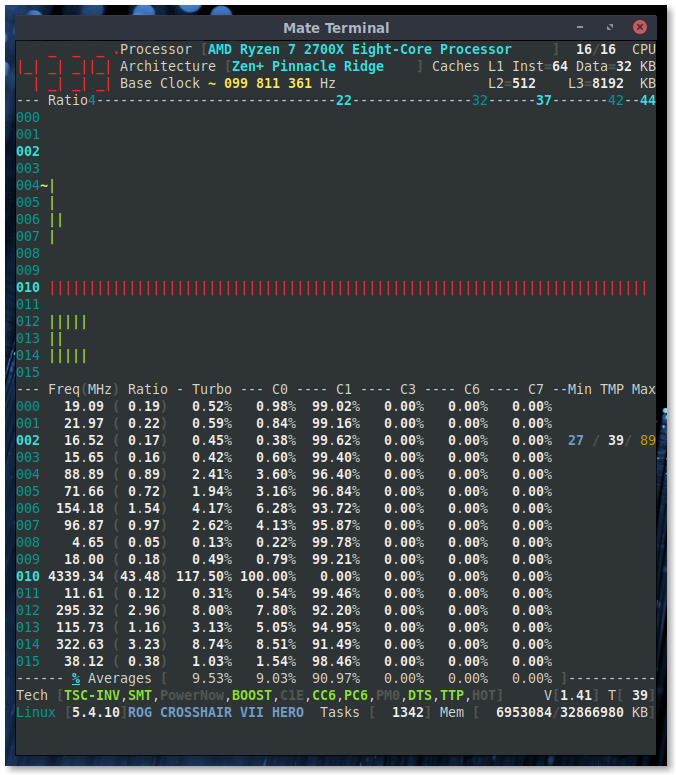Click the Tasks count 1342
Screen dimensions: 676x775
(408, 712)
